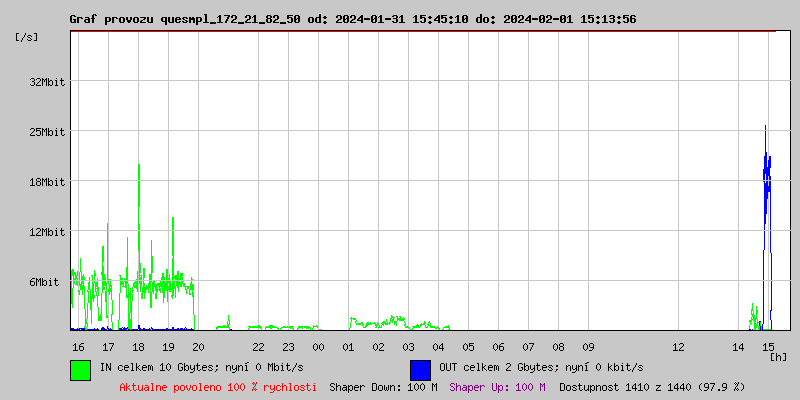The image size is (800, 400).
Task: Click the 'Shaper Up: 100 M' text
Action: point(497,387)
